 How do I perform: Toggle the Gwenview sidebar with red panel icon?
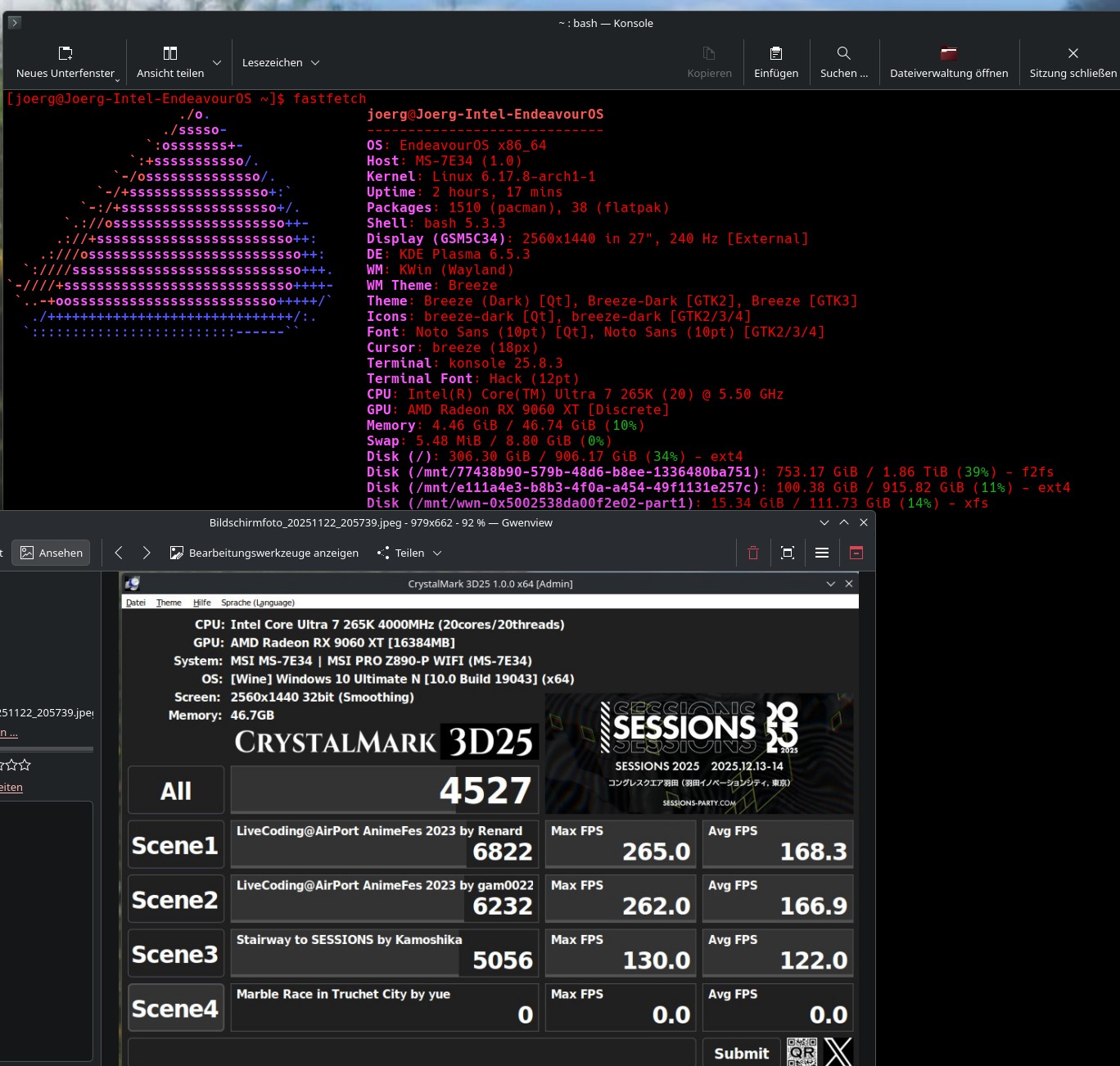[856, 553]
